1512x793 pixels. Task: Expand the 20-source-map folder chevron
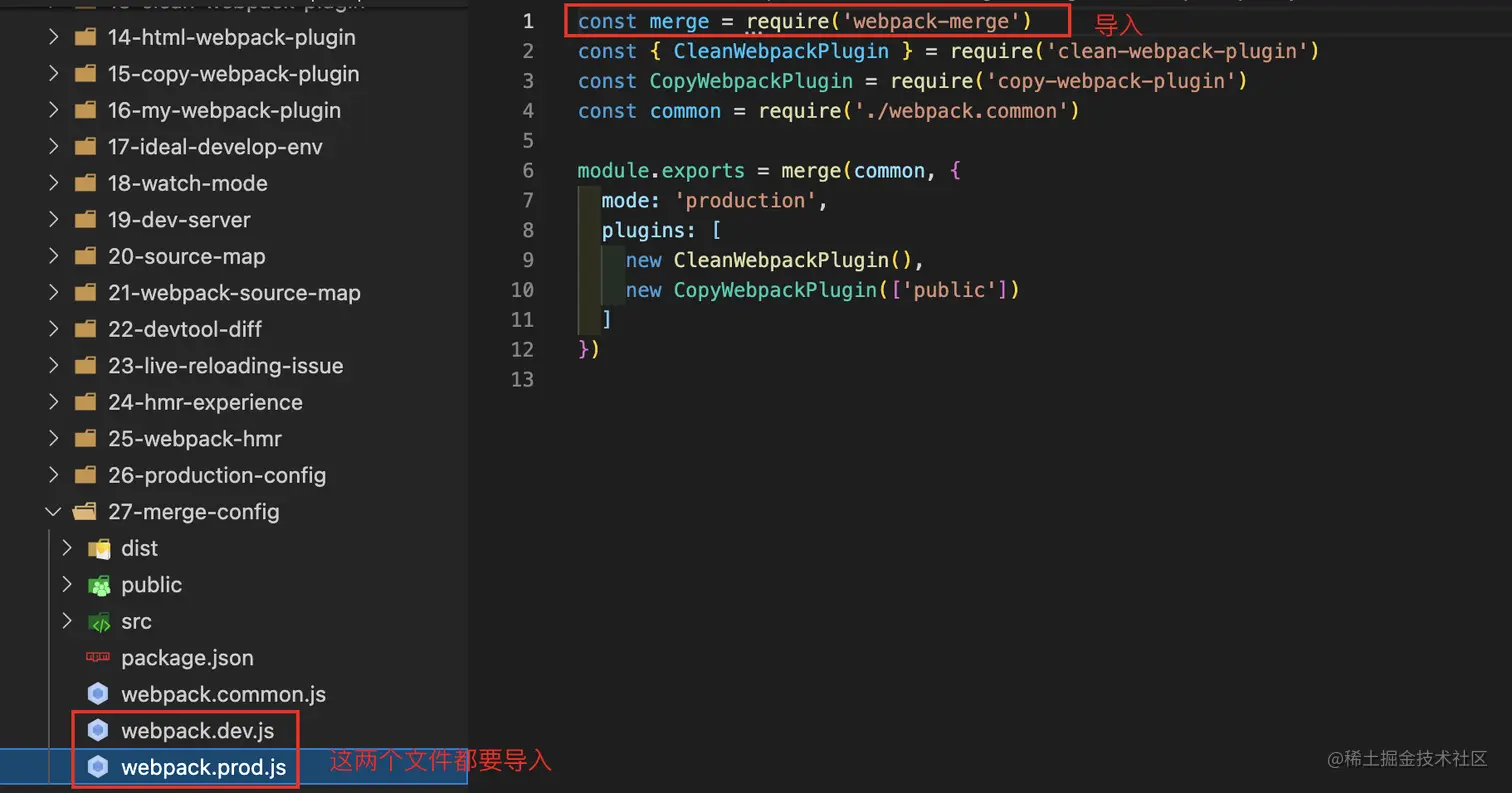pyautogui.click(x=53, y=256)
